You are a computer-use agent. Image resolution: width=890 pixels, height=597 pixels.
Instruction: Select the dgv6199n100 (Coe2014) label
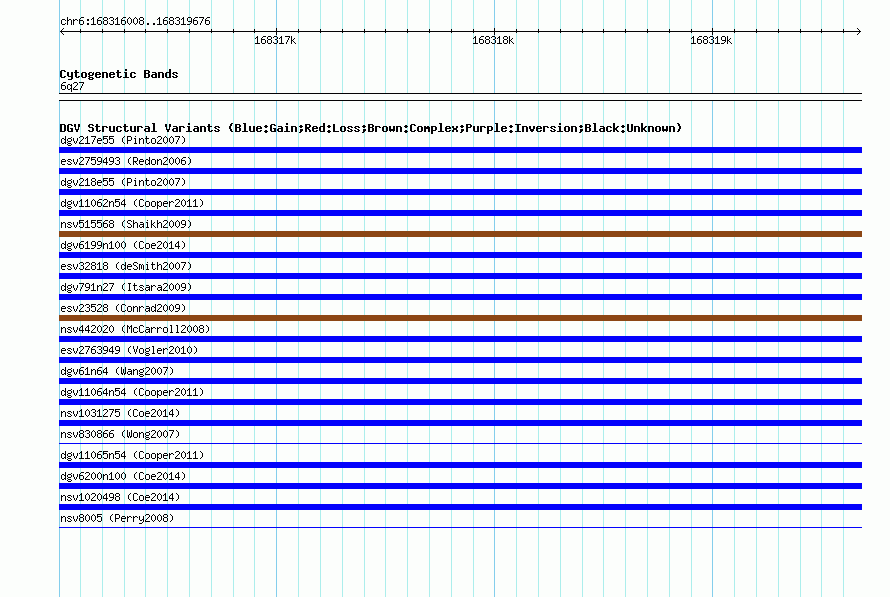point(123,245)
